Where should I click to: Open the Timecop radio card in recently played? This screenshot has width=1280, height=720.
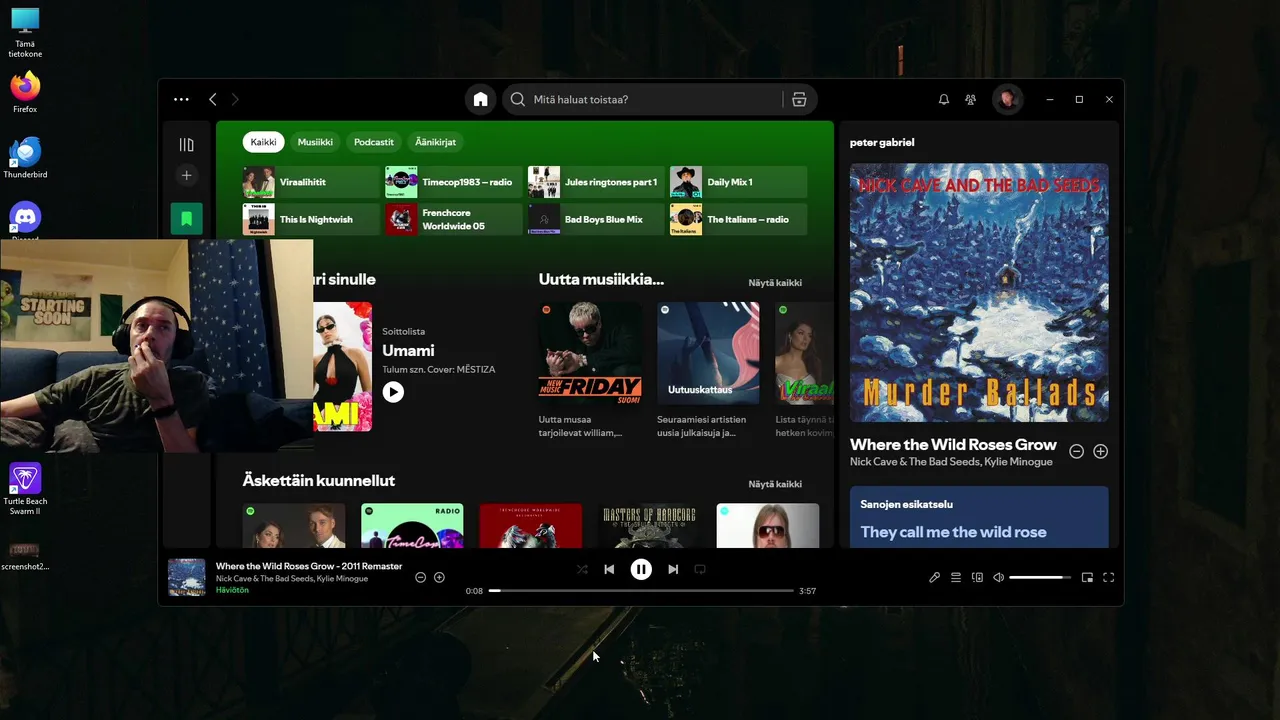412,525
